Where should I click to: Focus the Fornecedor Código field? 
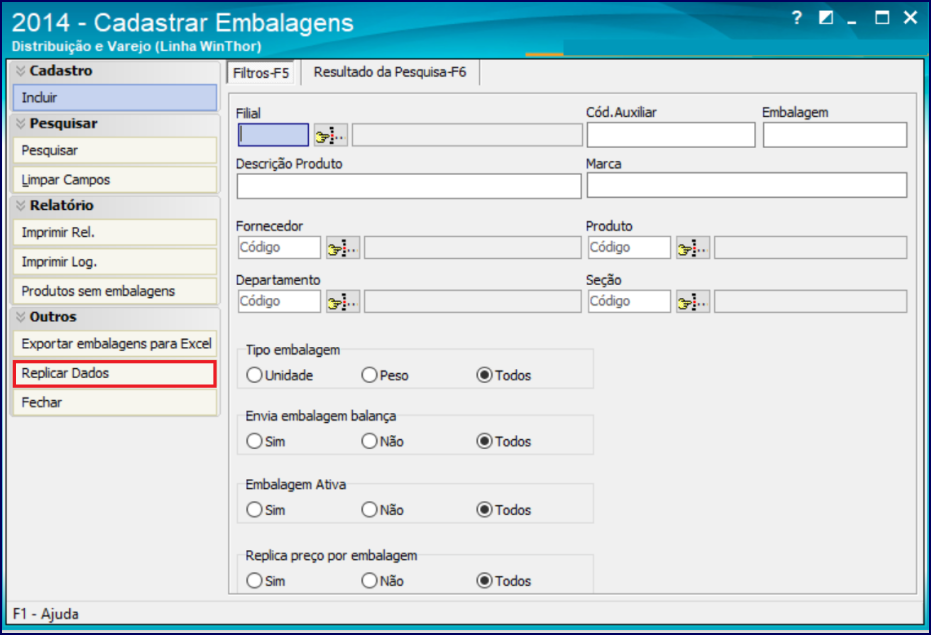tap(279, 248)
